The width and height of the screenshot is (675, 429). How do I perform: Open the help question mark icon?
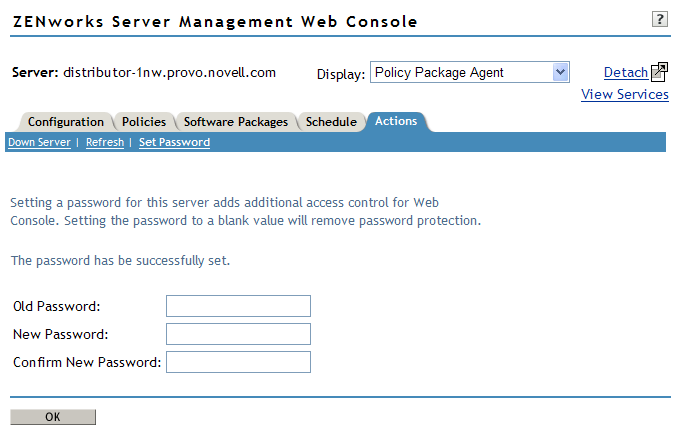(660, 19)
